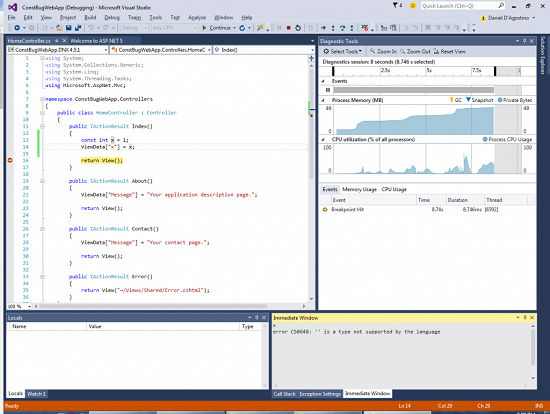Click Reset View in Diagnostic Tools

tap(449, 51)
